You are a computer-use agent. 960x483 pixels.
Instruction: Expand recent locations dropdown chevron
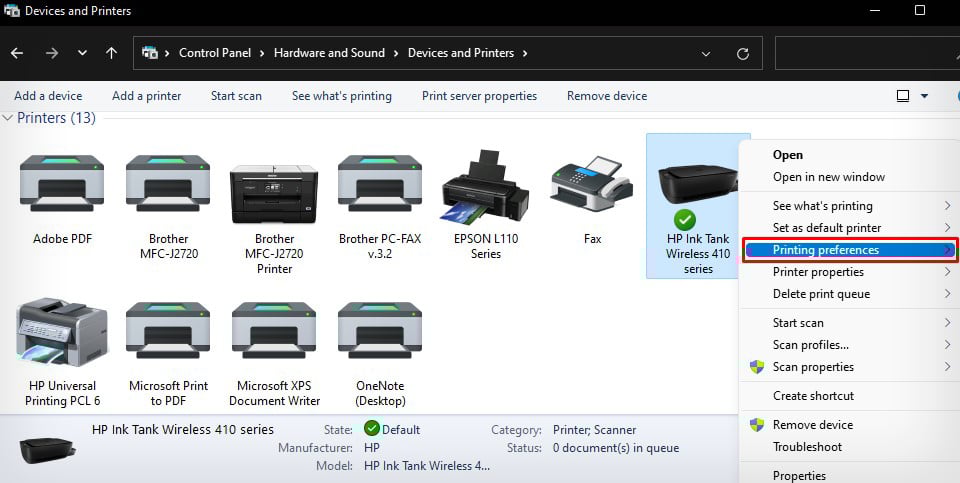82,53
